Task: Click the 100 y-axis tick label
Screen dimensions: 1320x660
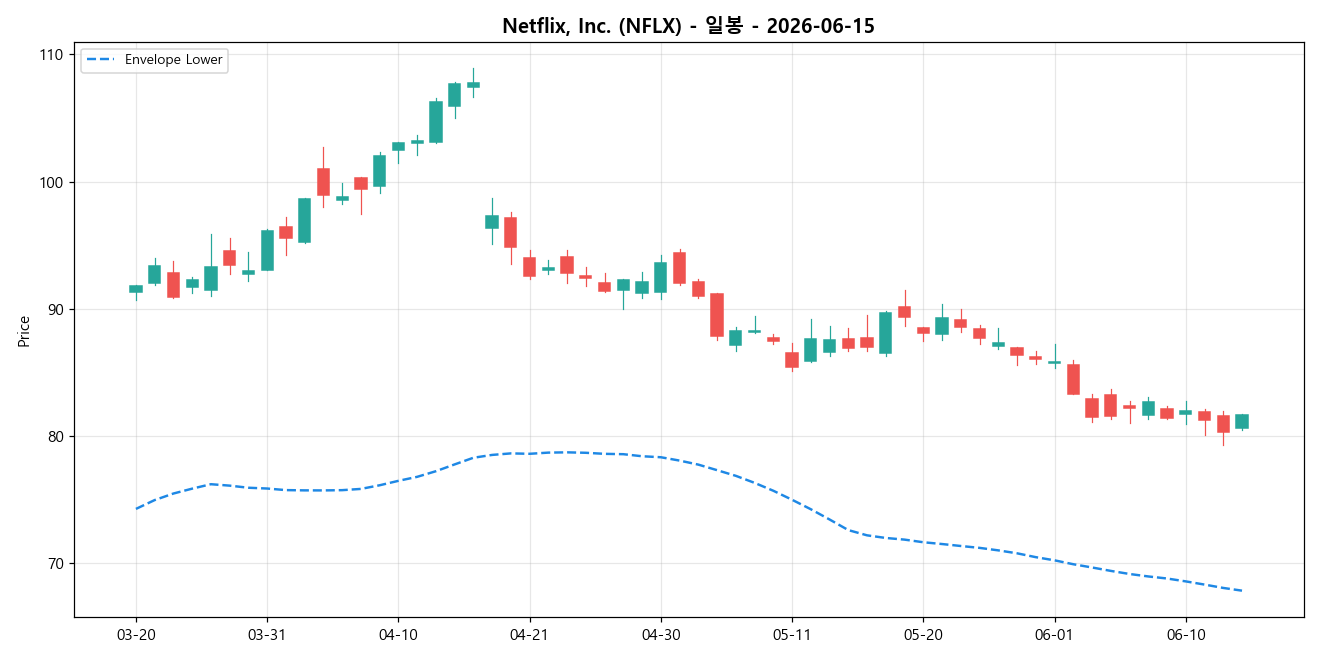Action: click(x=50, y=182)
